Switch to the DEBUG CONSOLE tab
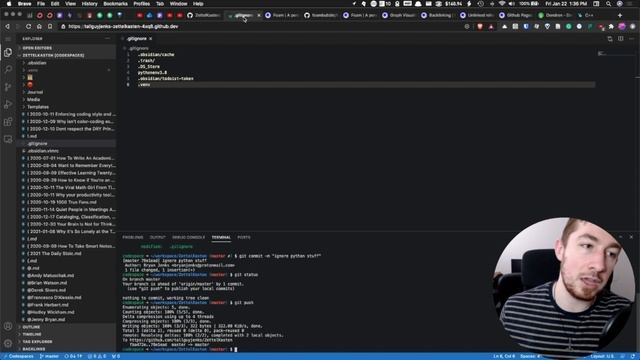The width and height of the screenshot is (640, 360). (x=189, y=237)
